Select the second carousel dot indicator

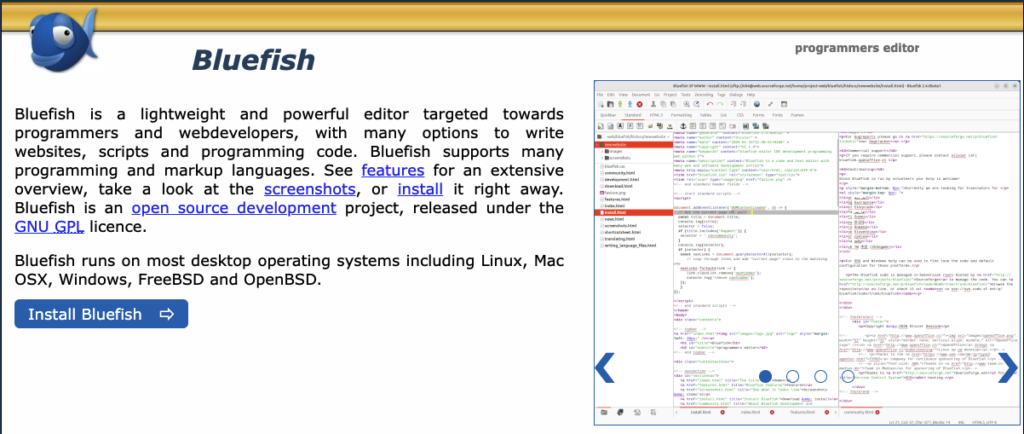tap(793, 377)
